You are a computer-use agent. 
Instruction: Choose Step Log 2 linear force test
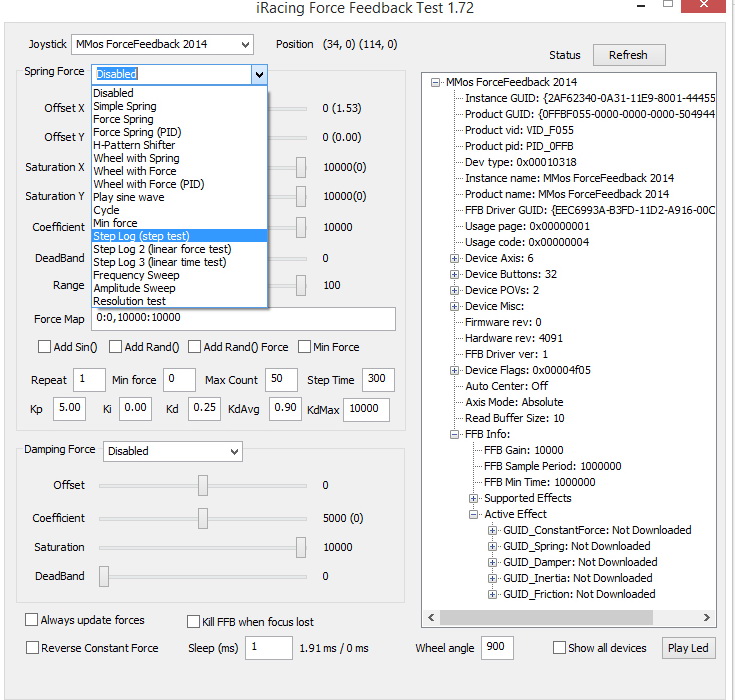tap(180, 249)
